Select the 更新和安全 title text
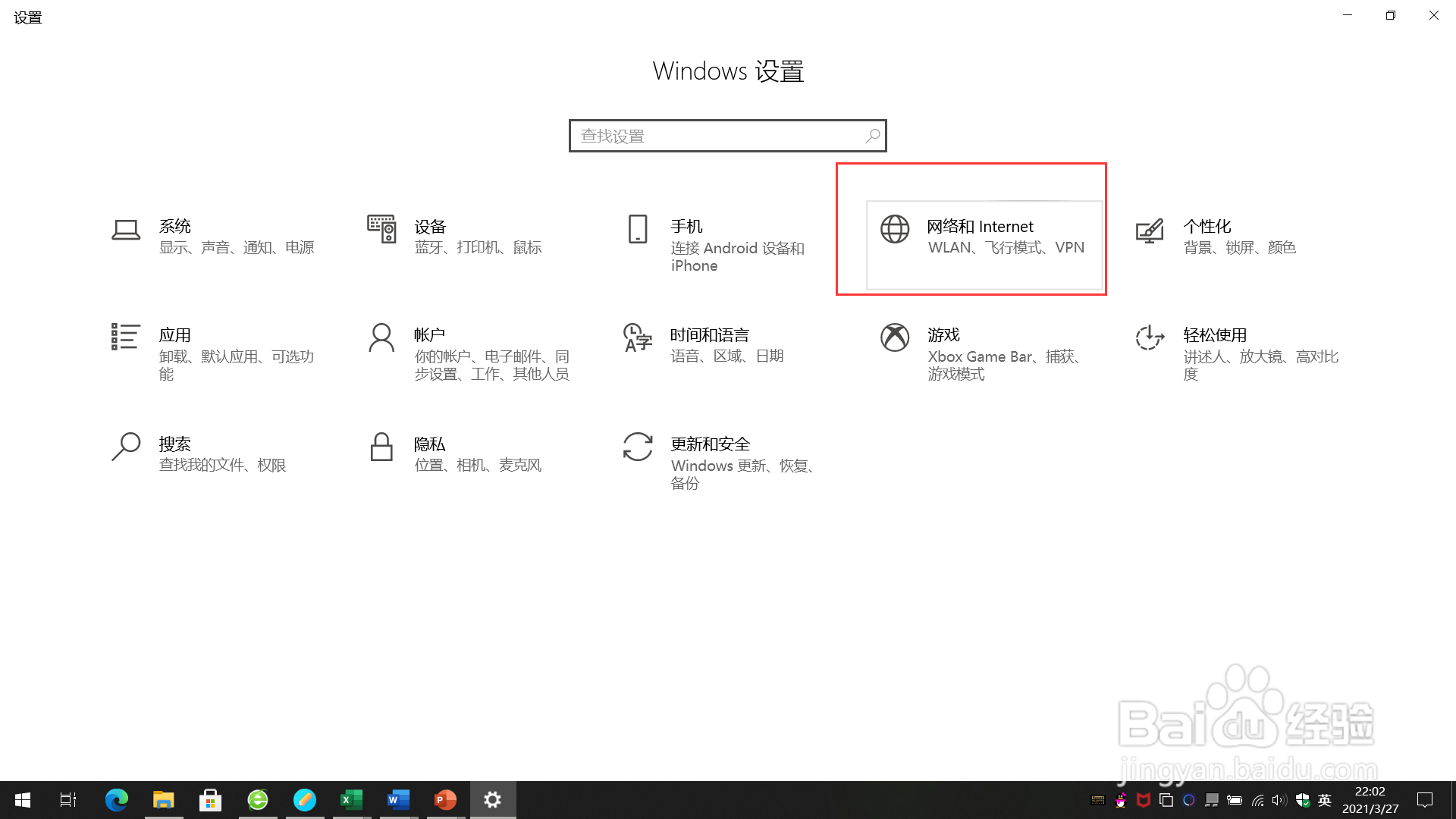This screenshot has height=819, width=1456. point(711,444)
